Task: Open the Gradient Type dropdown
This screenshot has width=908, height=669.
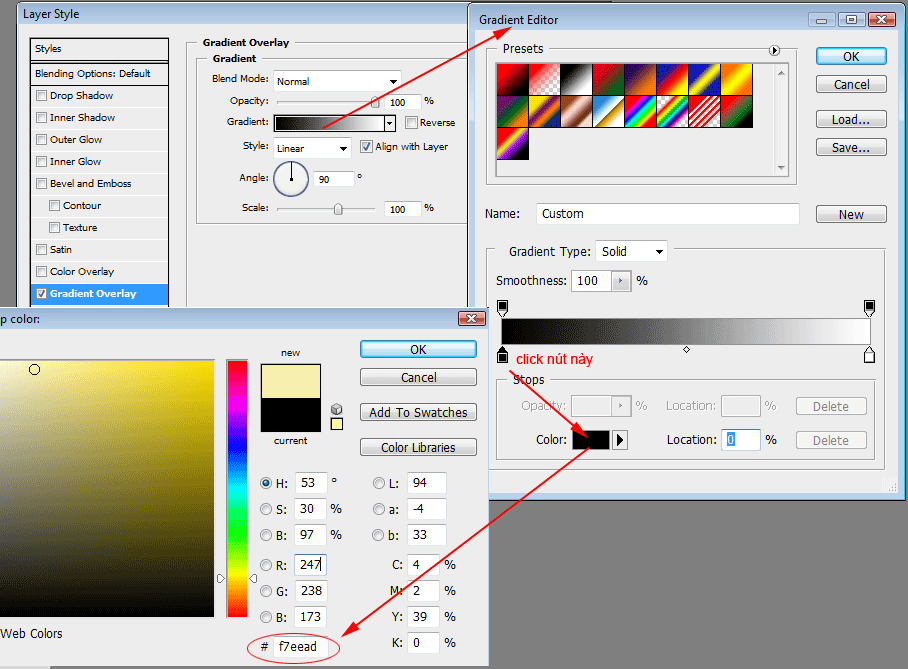Action: (x=631, y=251)
